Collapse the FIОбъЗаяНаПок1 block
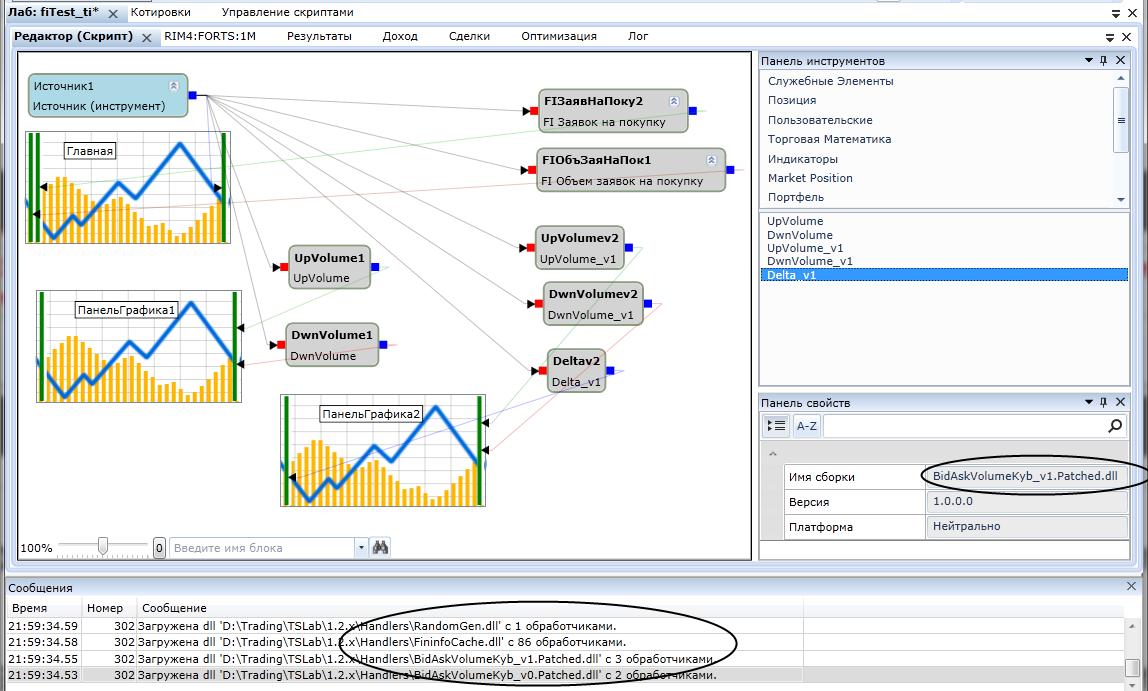 [x=711, y=160]
